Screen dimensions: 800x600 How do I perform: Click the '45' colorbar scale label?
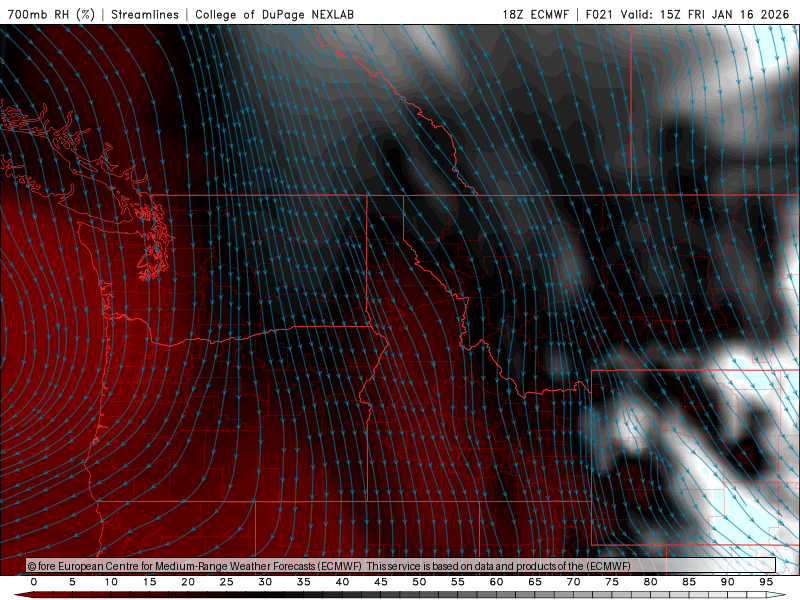(x=381, y=582)
